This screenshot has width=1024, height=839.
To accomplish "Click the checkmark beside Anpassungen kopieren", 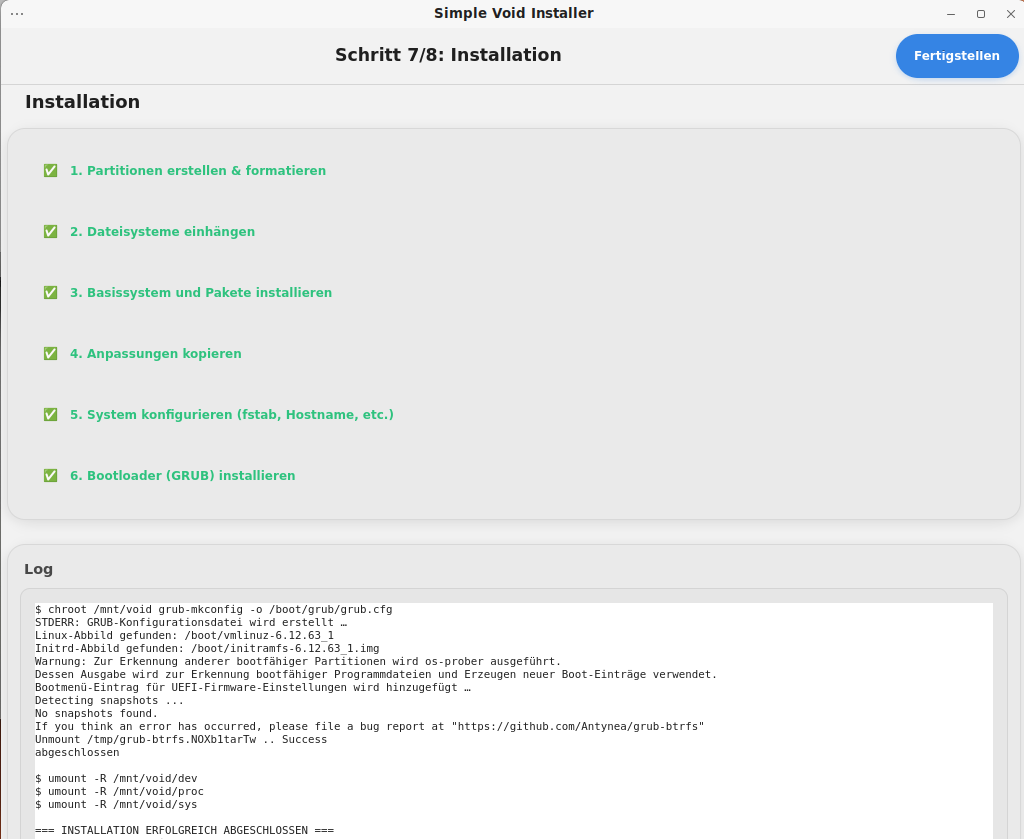I will click(50, 354).
